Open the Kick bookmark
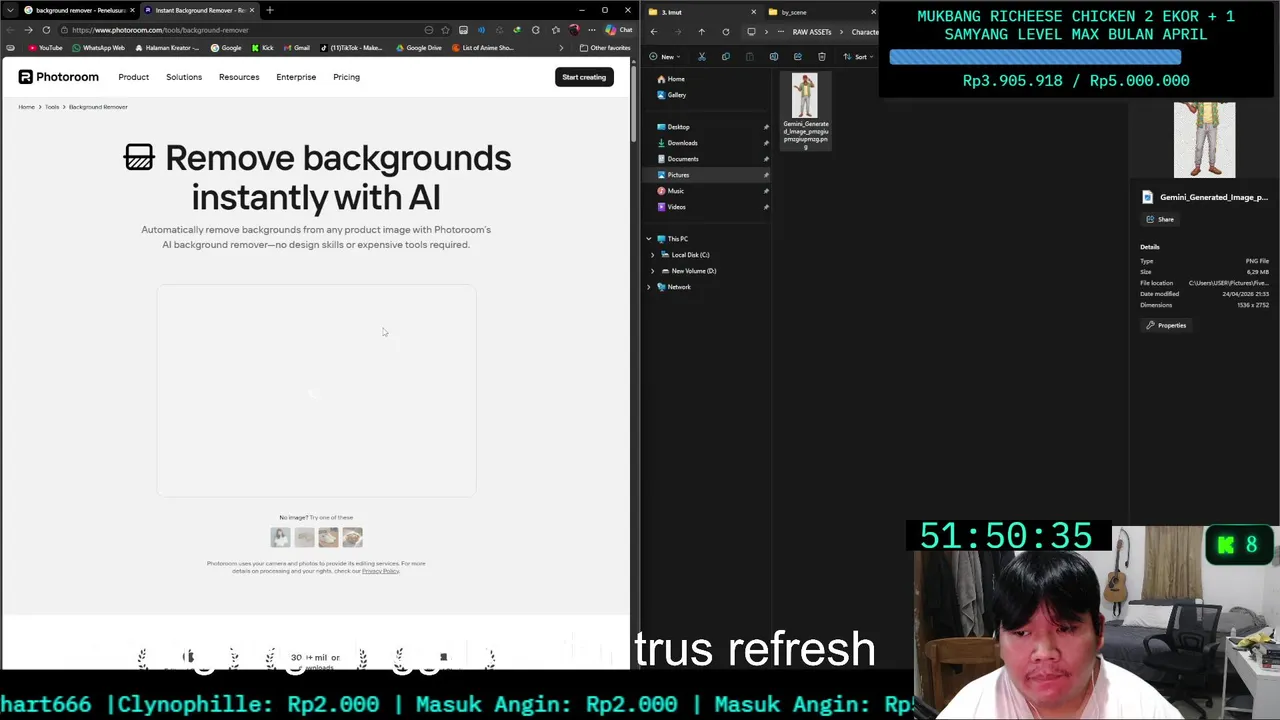1280x720 pixels. click(x=262, y=48)
